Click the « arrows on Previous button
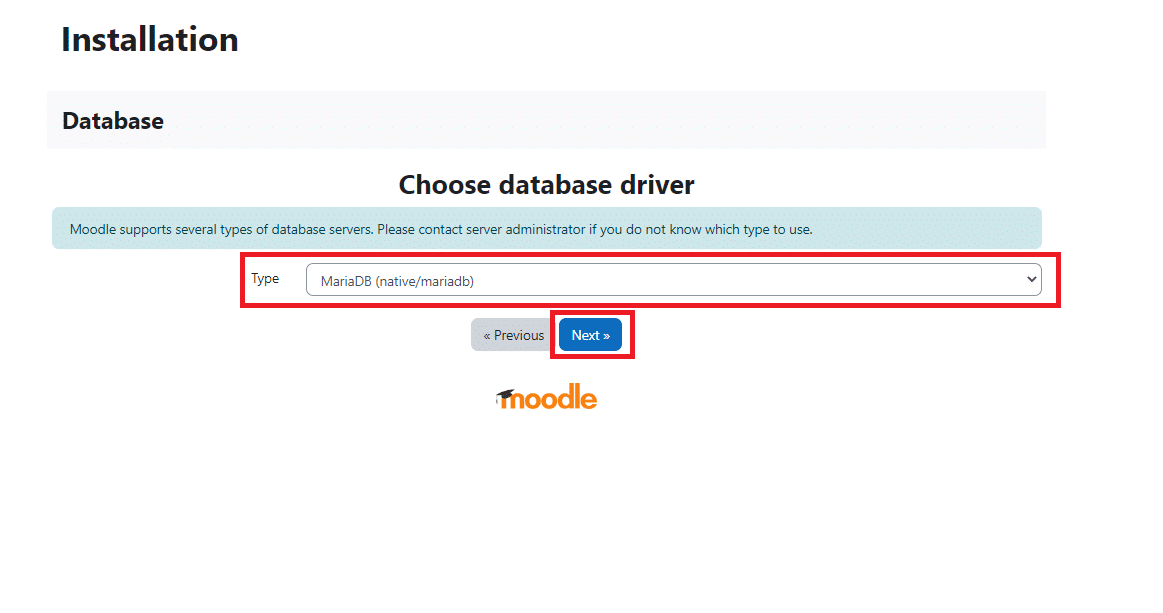The width and height of the screenshot is (1163, 613). [487, 336]
